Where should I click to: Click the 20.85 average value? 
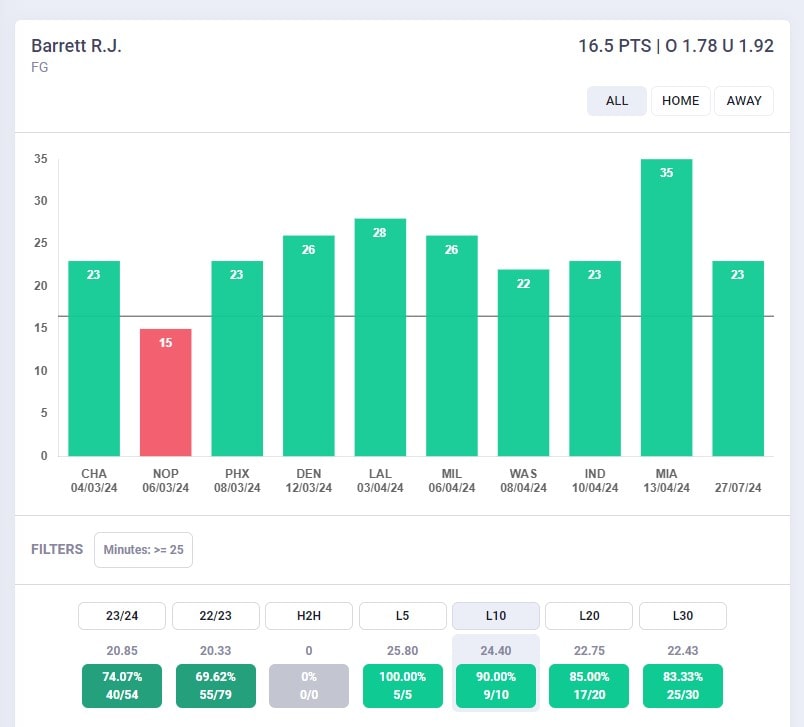[x=122, y=651]
